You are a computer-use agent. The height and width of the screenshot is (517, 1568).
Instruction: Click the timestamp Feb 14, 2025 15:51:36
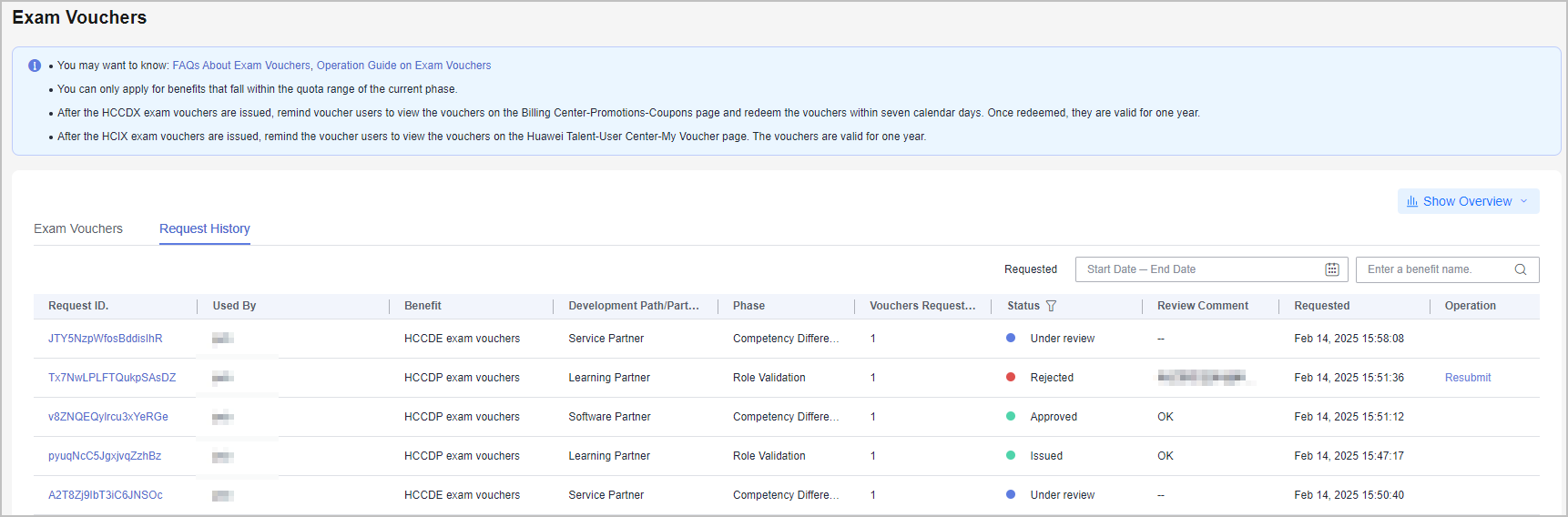tap(1349, 378)
